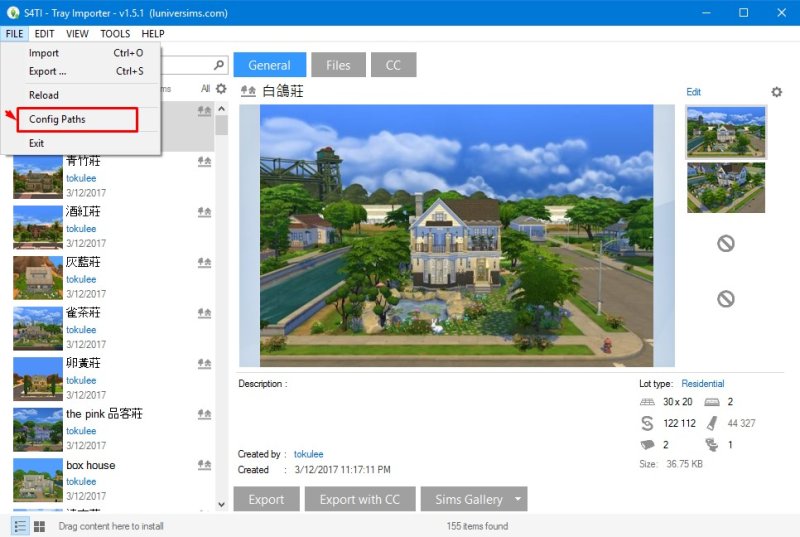Viewport: 800px width, 537px height.
Task: Open the FILE menu
Action: [14, 34]
